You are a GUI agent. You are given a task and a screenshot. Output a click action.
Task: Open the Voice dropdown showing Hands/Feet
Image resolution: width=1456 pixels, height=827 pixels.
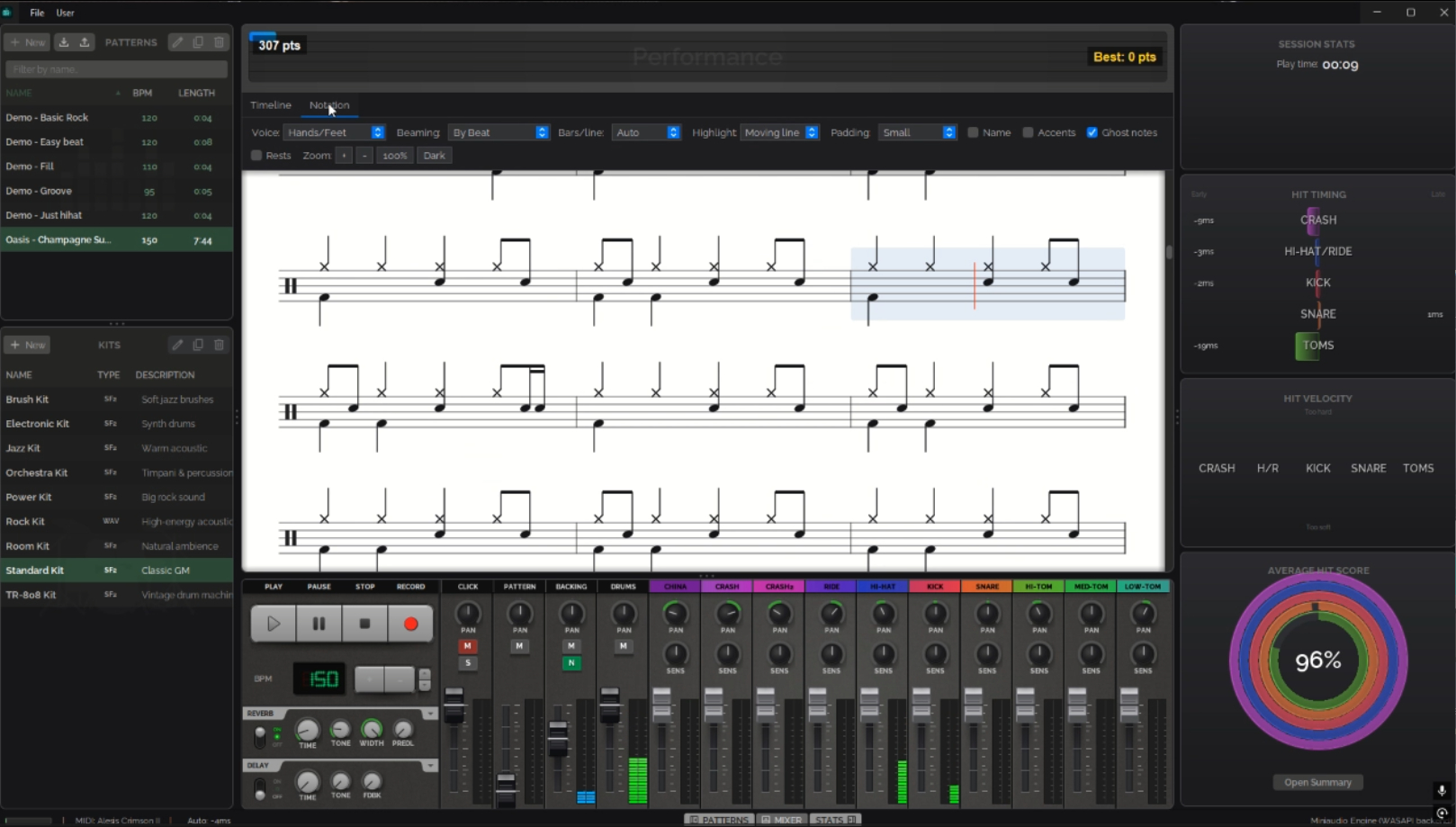[334, 132]
